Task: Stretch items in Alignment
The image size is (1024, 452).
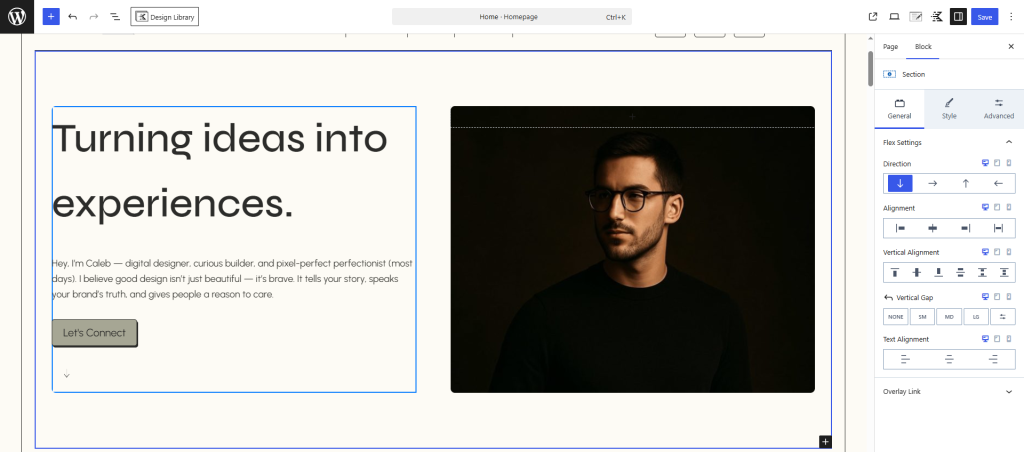Action: [998, 228]
